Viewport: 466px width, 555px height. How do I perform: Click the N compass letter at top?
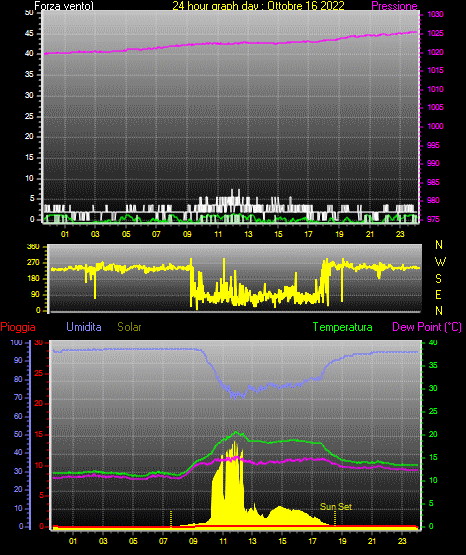point(439,245)
